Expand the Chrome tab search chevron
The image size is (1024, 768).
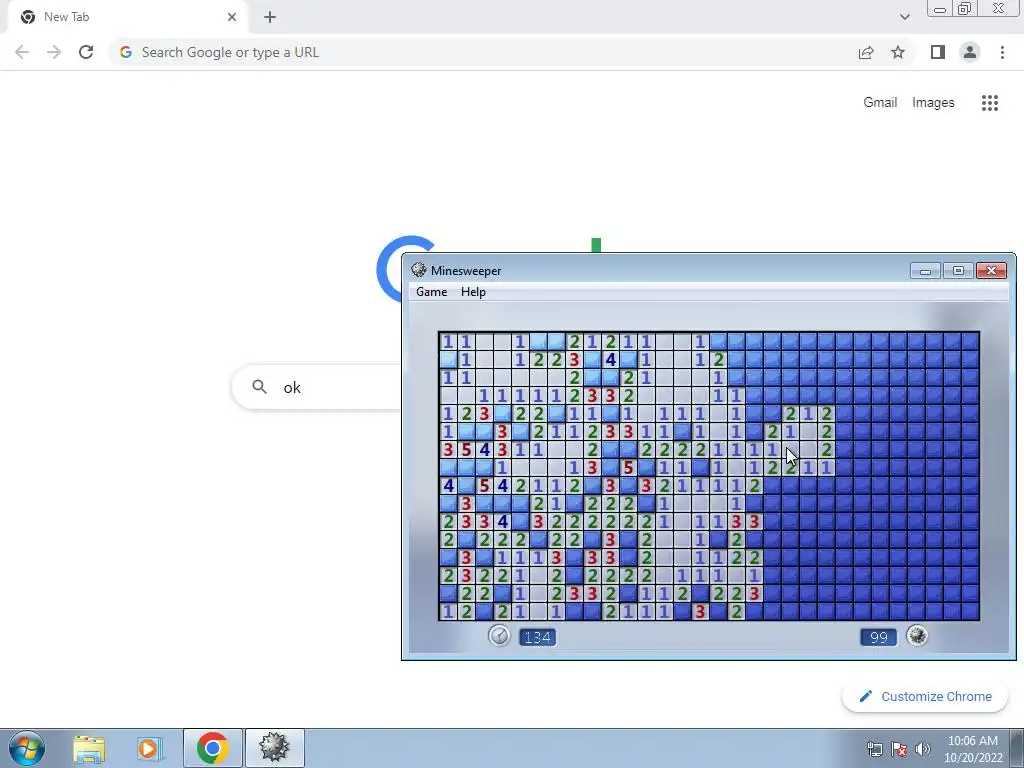(904, 17)
